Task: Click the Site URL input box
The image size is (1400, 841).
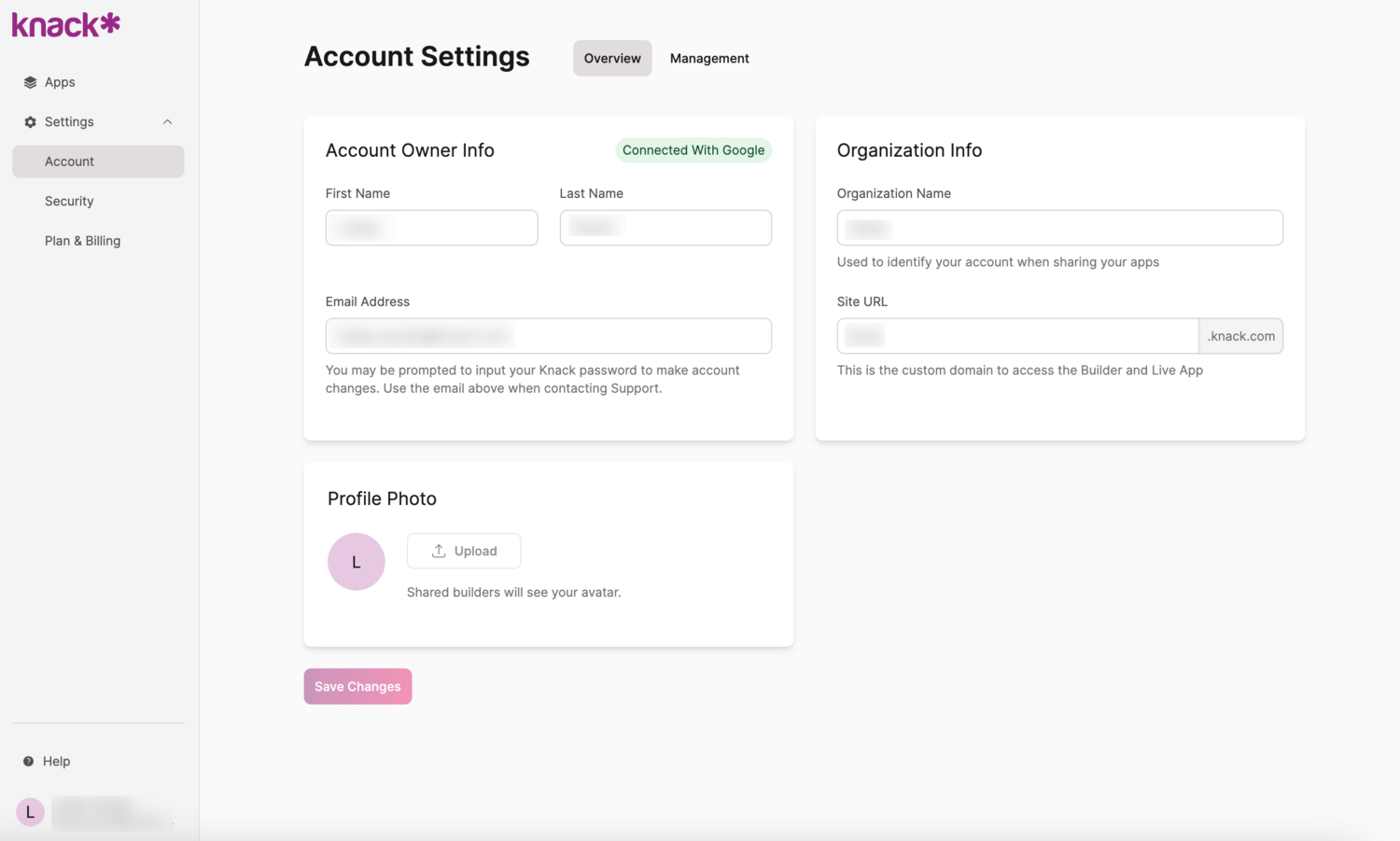Action: [1016, 335]
